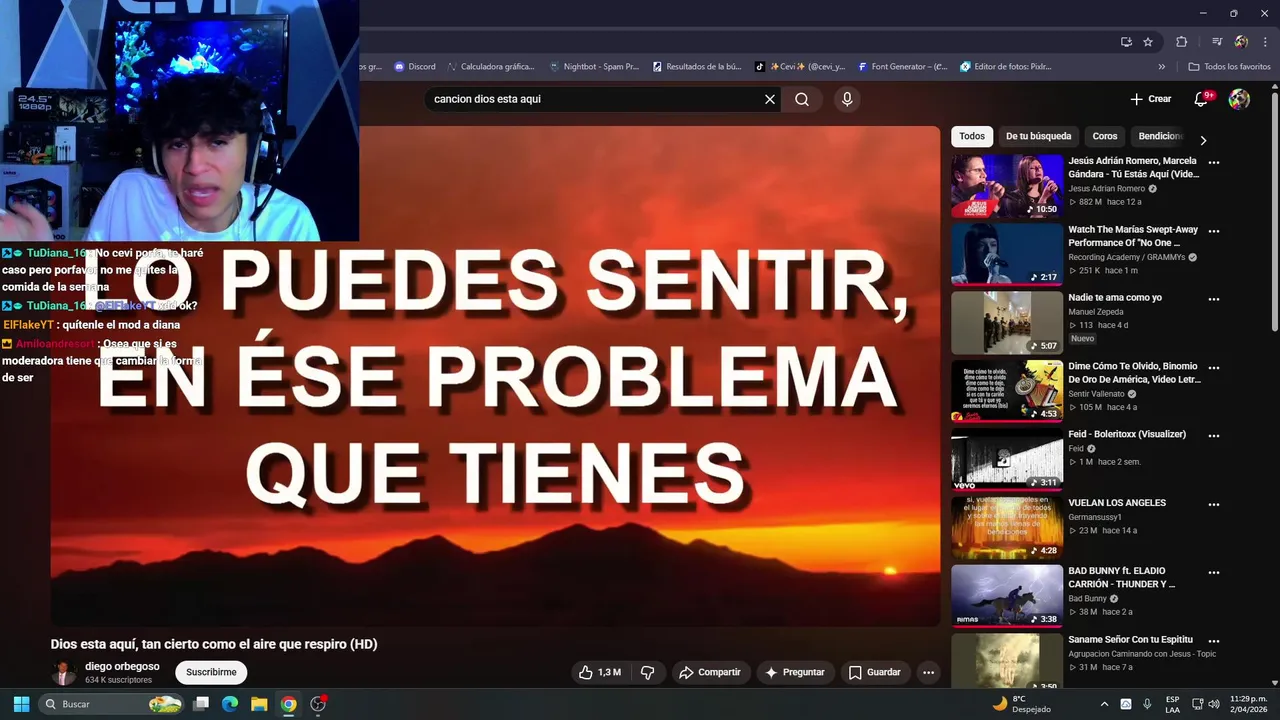Select the Coros filter chip
Image resolution: width=1280 pixels, height=720 pixels.
[x=1105, y=136]
